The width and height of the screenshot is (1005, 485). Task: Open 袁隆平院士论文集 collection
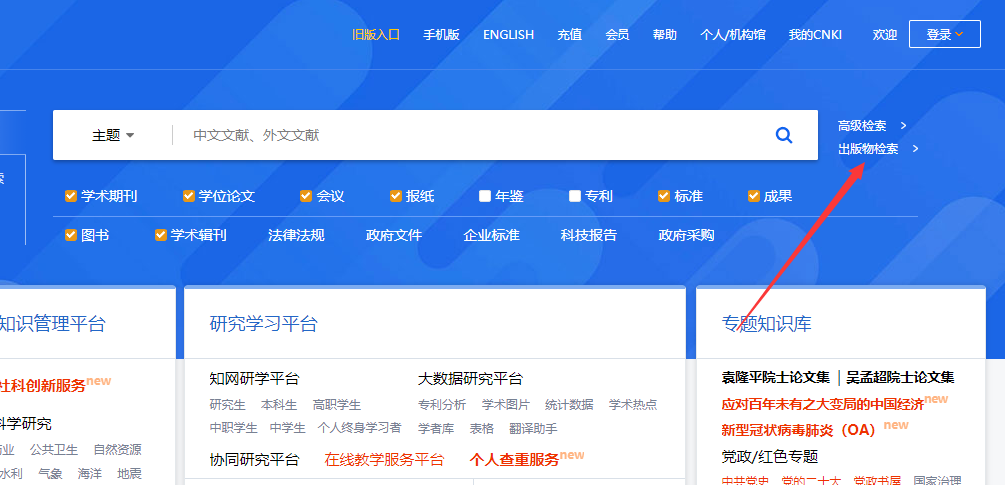click(x=775, y=378)
